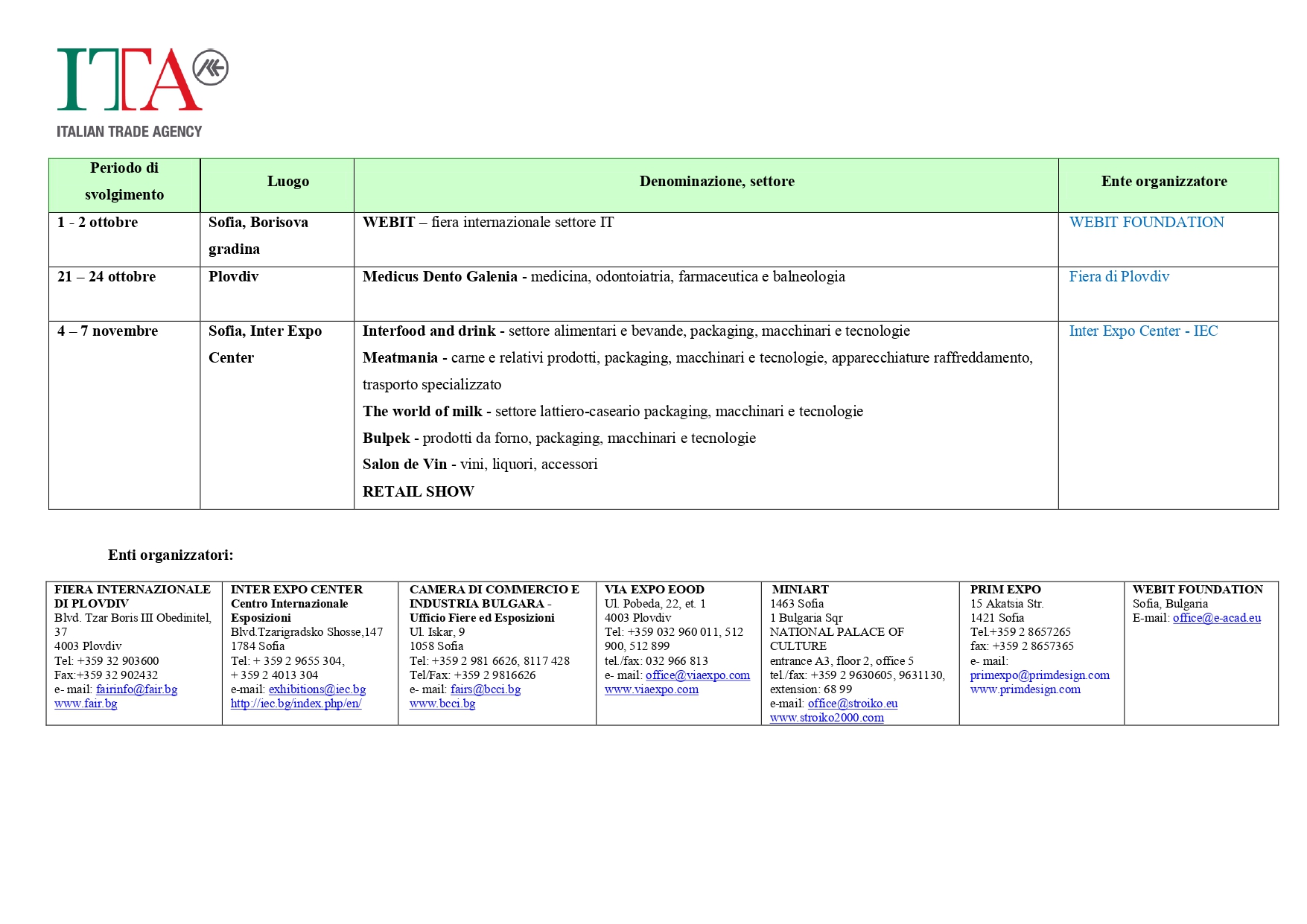Click 'The world of milk' event line
Image resolution: width=1307 pixels, height=924 pixels.
pyautogui.click(x=613, y=412)
